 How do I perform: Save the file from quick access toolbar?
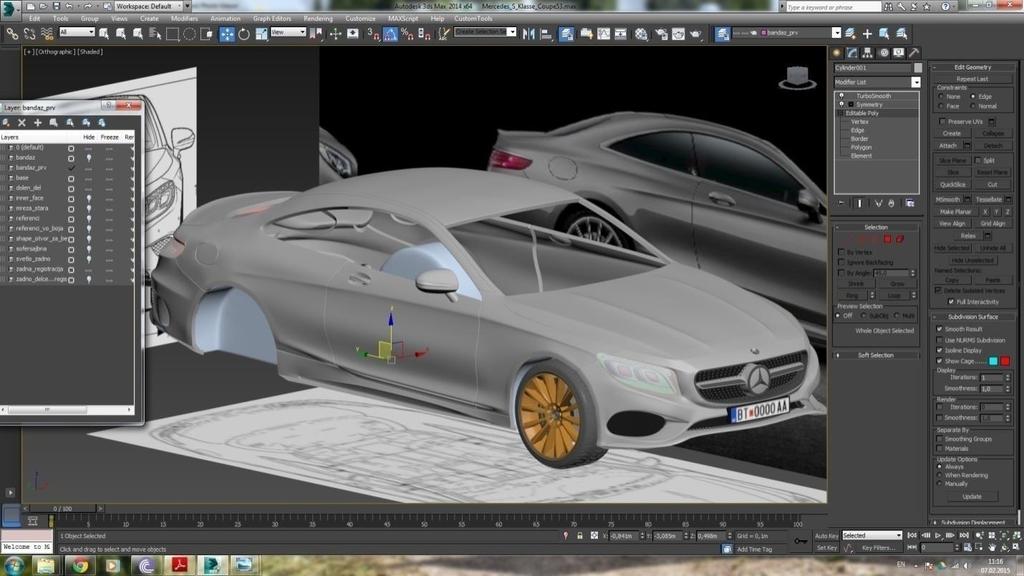tap(56, 6)
